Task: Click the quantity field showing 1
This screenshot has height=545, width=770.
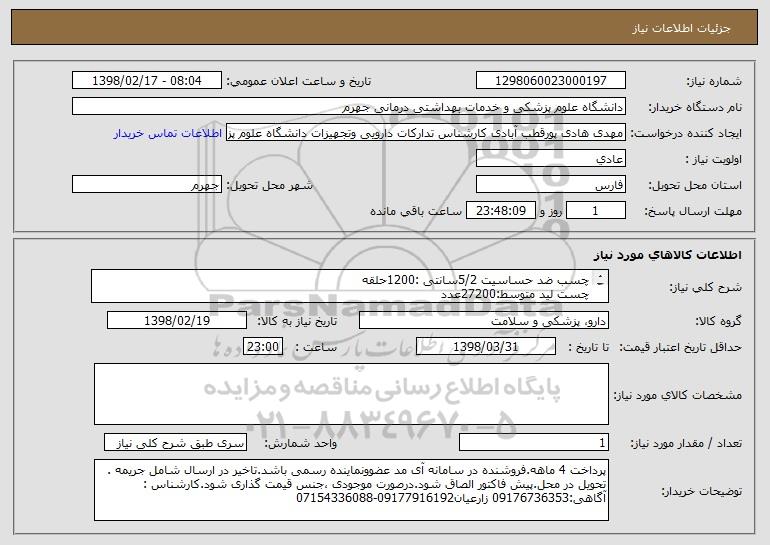Action: point(534,442)
